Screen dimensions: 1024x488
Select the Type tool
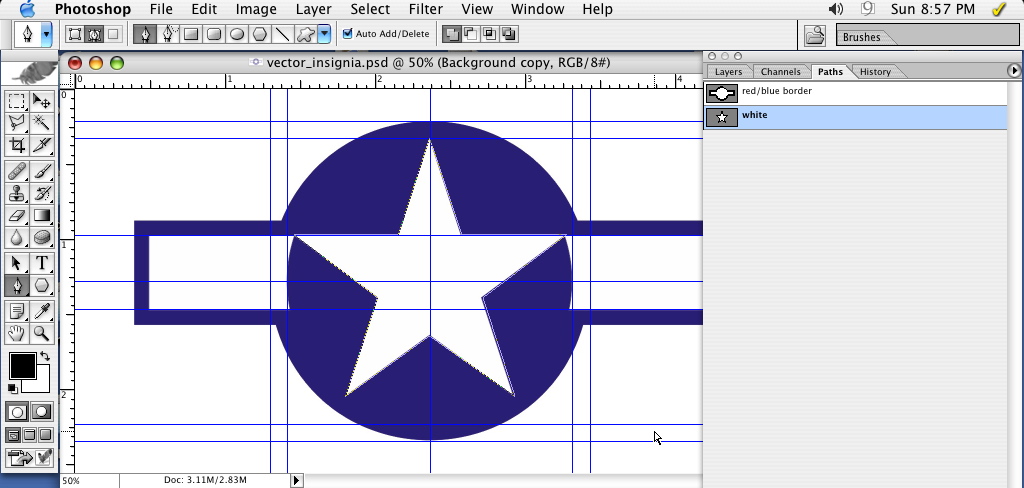click(x=42, y=263)
